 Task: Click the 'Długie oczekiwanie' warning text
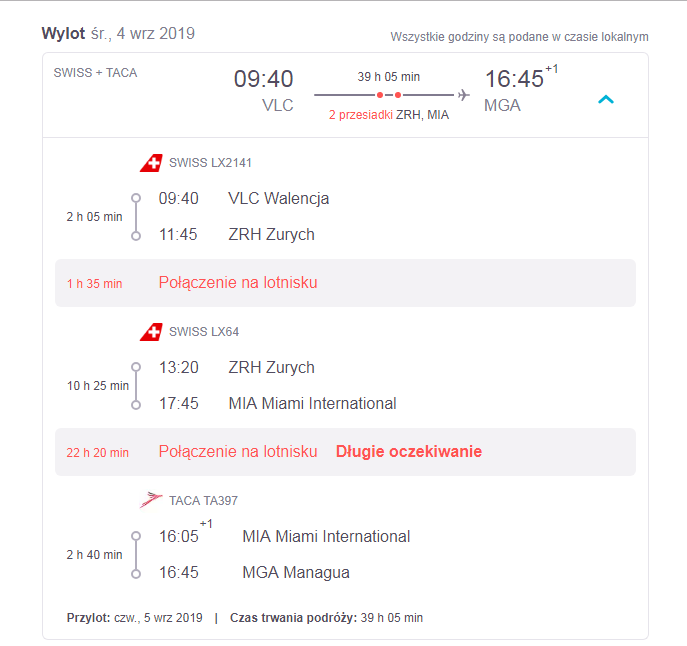(x=409, y=451)
